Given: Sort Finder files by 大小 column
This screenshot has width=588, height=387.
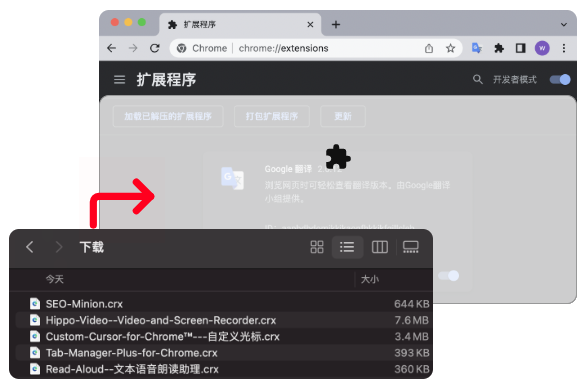Looking at the screenshot, I should click(370, 279).
